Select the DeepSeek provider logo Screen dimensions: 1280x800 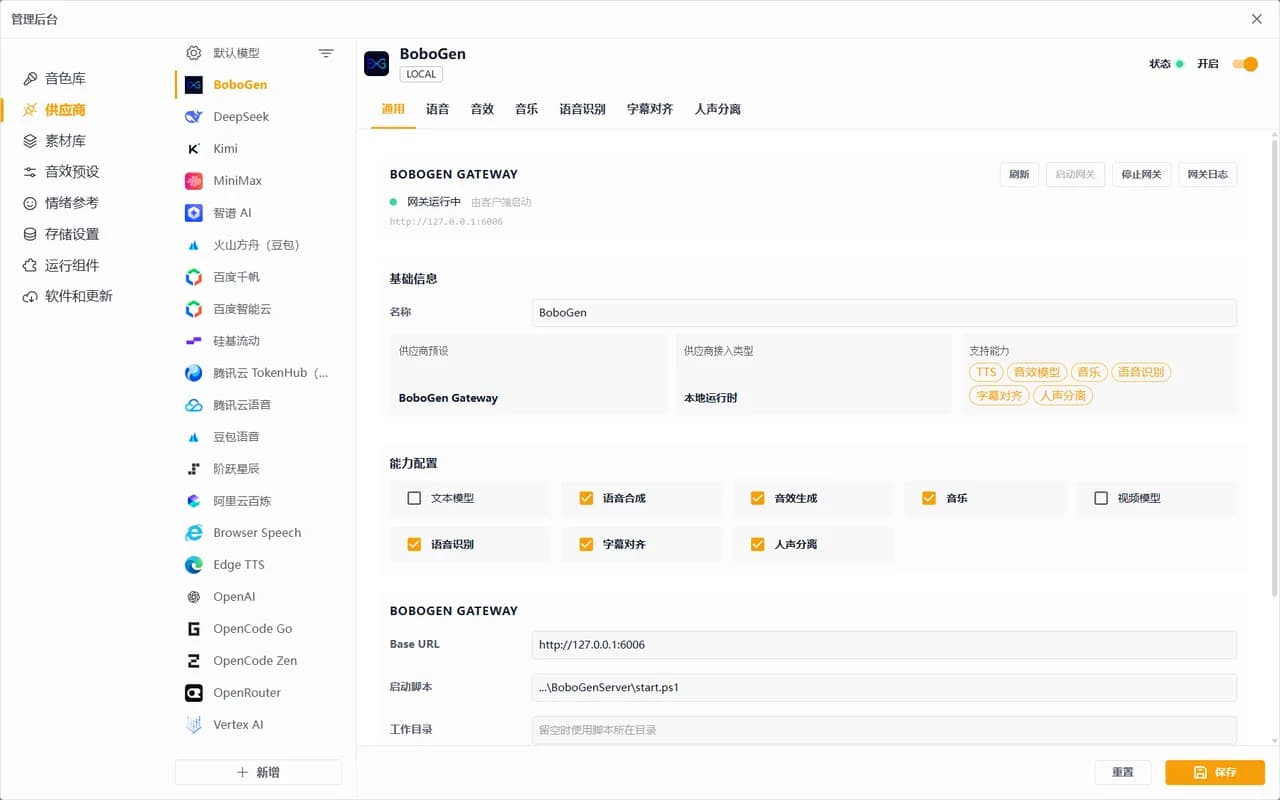194,117
